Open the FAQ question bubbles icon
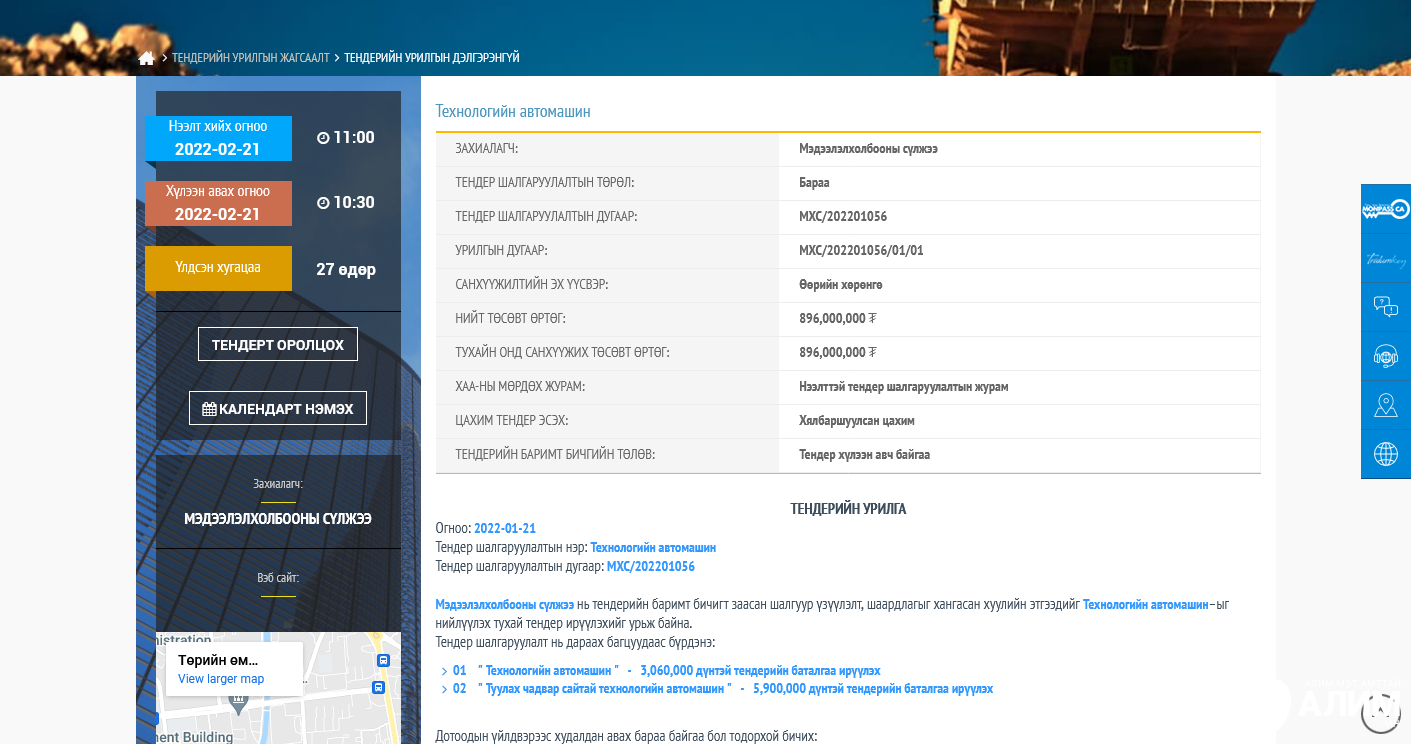The width and height of the screenshot is (1411, 744). point(1386,307)
